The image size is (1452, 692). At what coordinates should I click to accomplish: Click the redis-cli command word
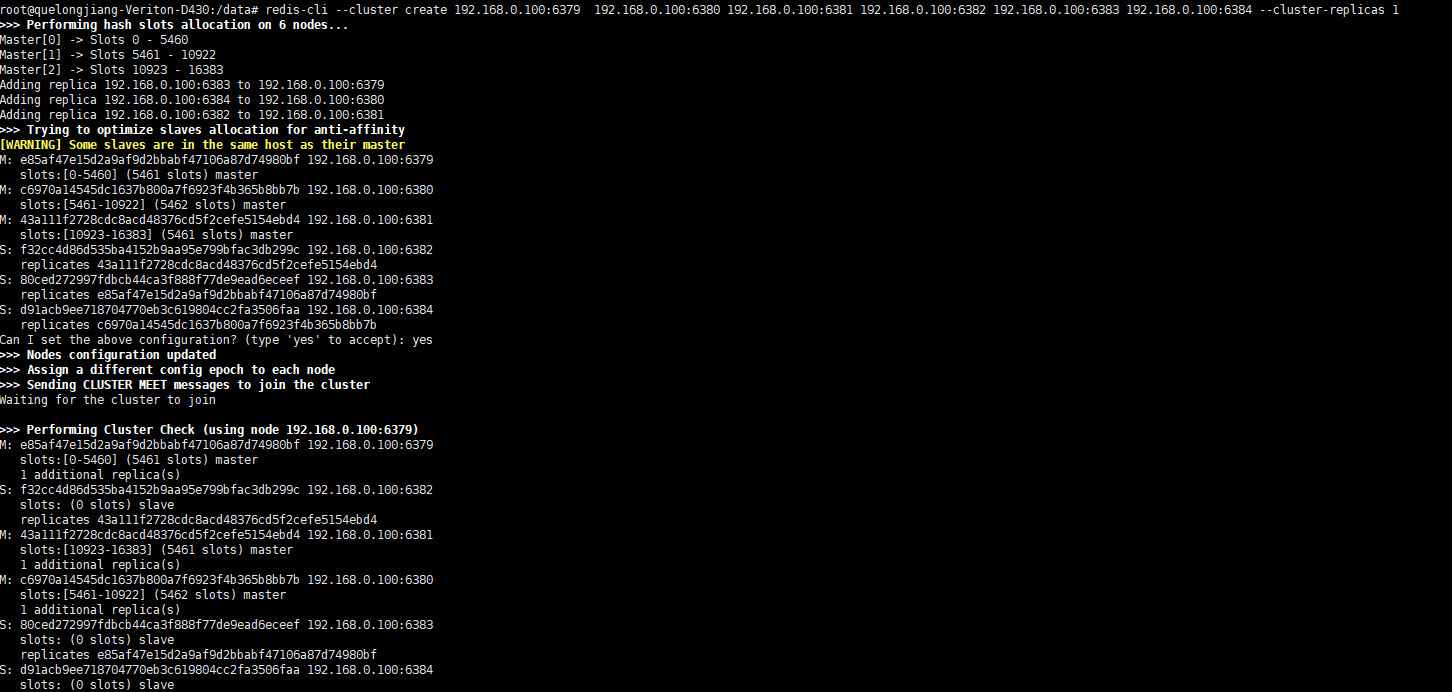click(297, 10)
